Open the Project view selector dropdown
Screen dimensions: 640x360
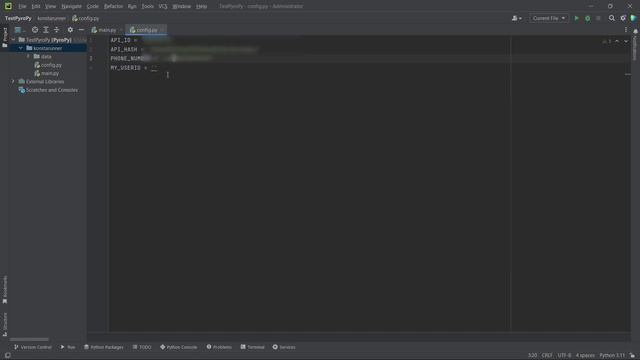(x=19, y=30)
